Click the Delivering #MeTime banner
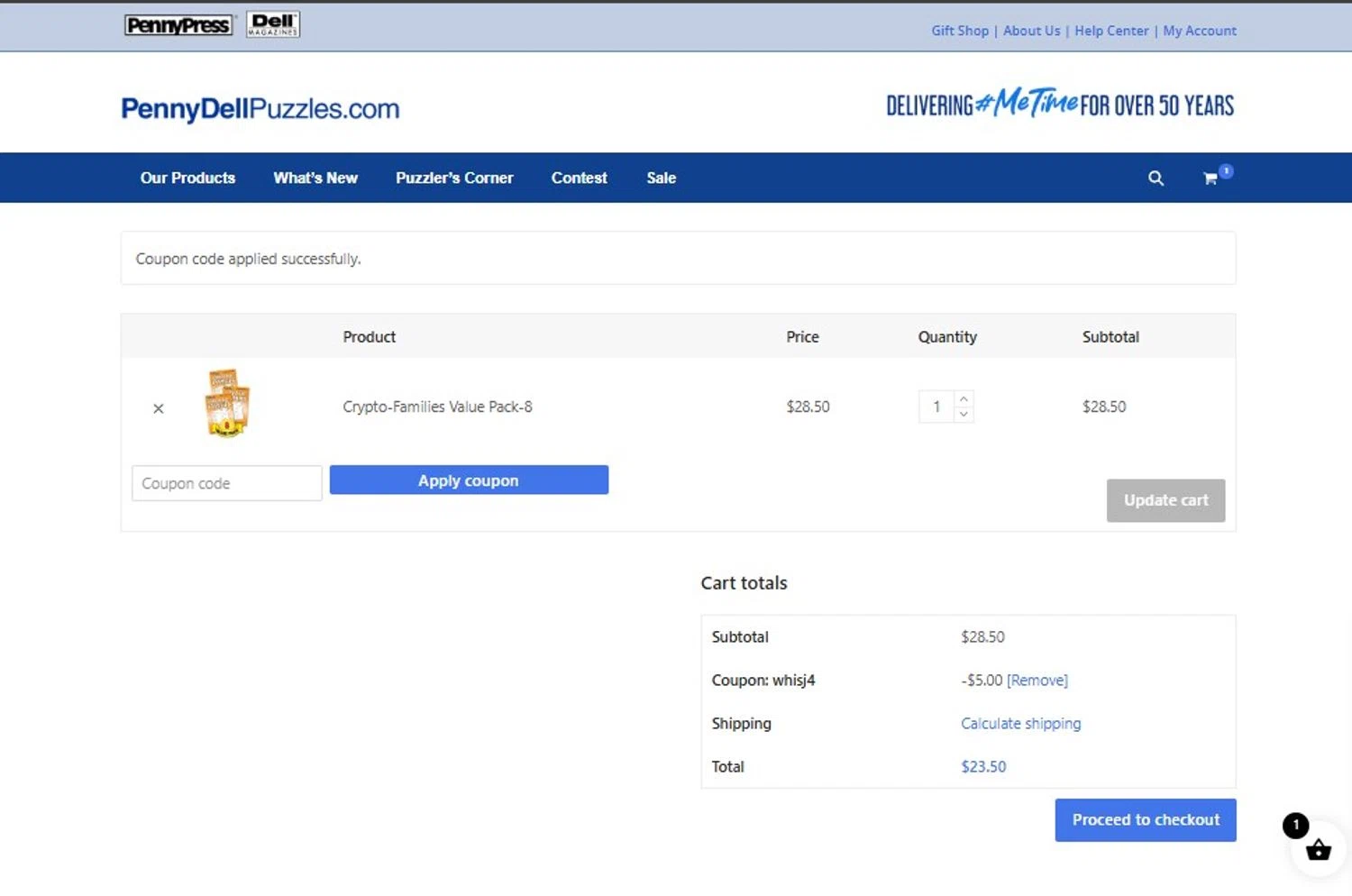Viewport: 1352px width, 896px height. (x=1060, y=104)
